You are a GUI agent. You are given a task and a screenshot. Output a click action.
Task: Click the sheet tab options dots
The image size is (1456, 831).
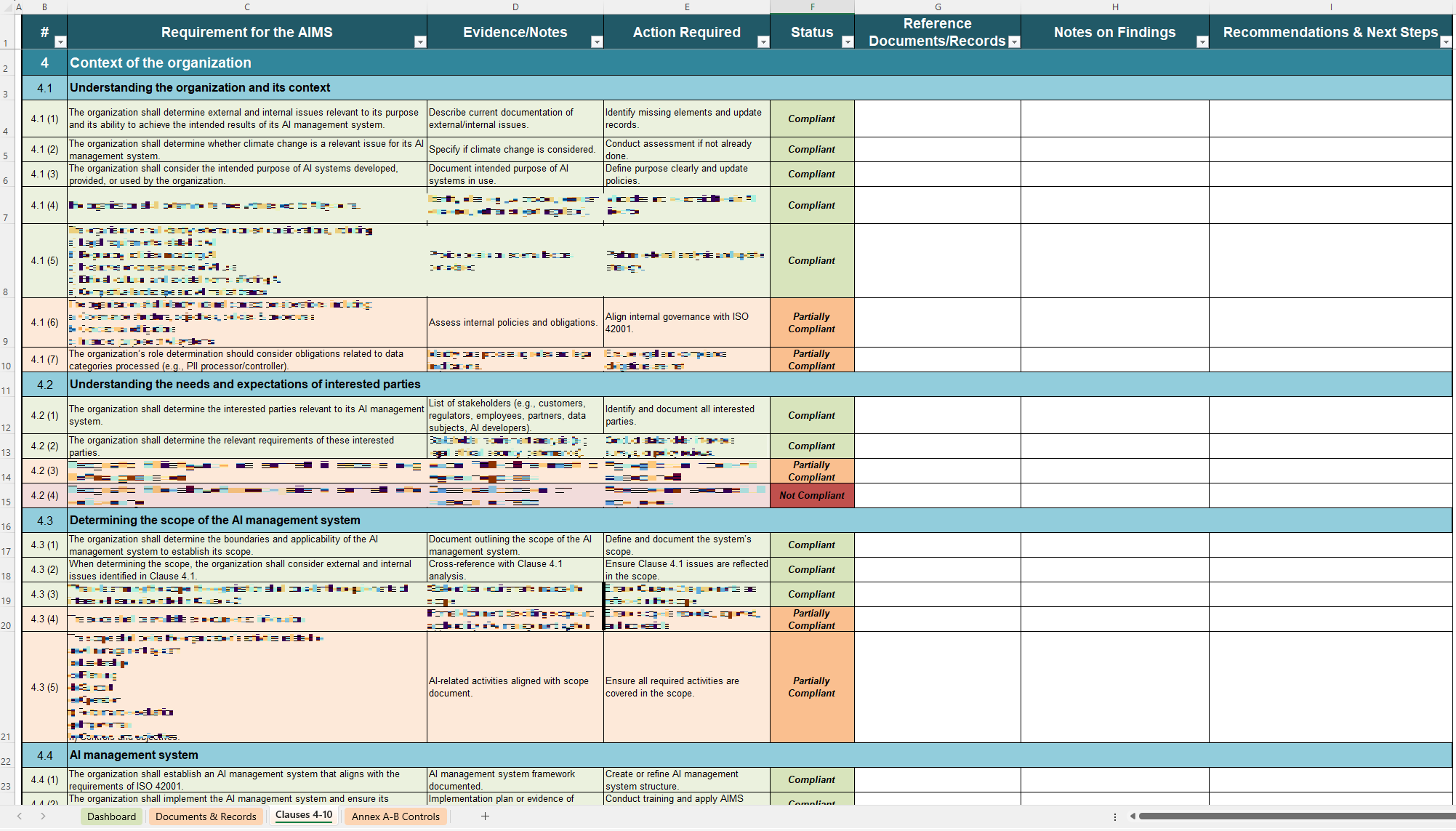pos(1114,816)
